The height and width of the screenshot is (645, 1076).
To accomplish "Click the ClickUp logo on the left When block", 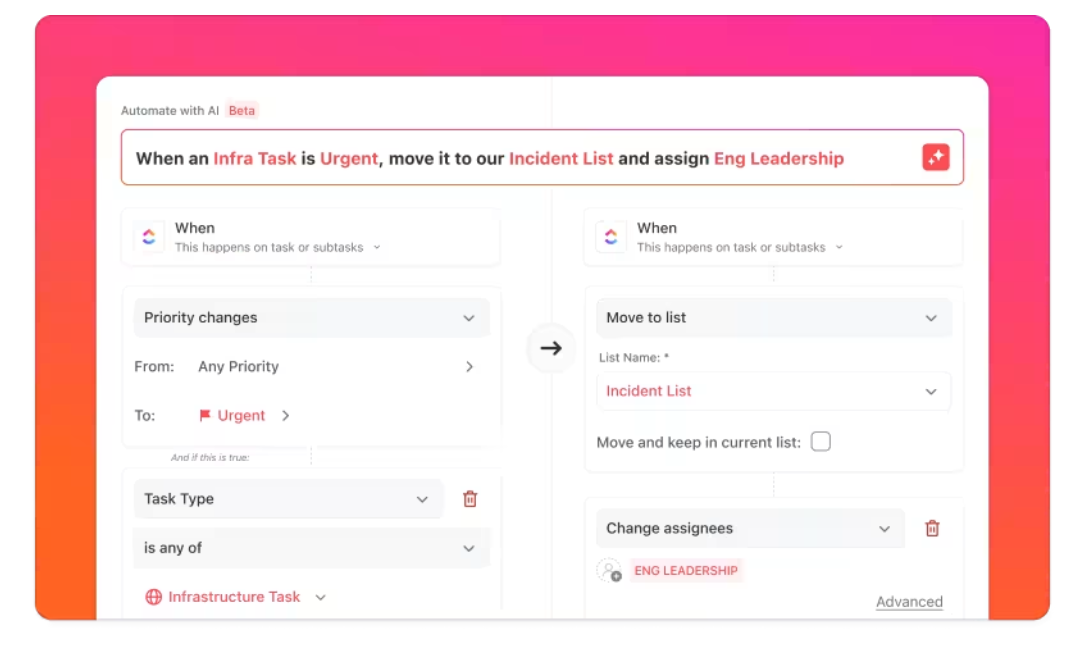I will point(150,236).
